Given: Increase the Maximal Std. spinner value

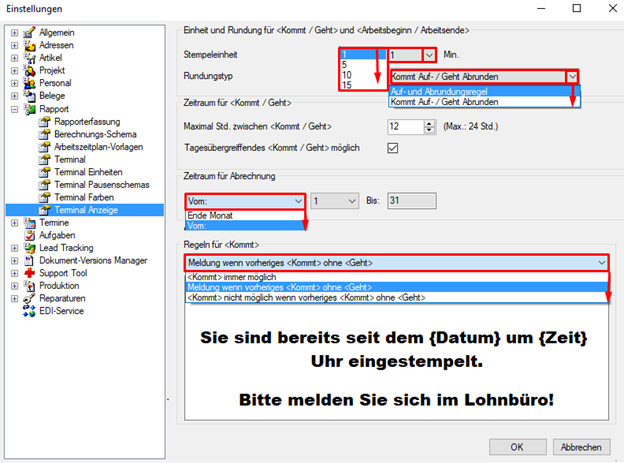Looking at the screenshot, I should (x=429, y=124).
